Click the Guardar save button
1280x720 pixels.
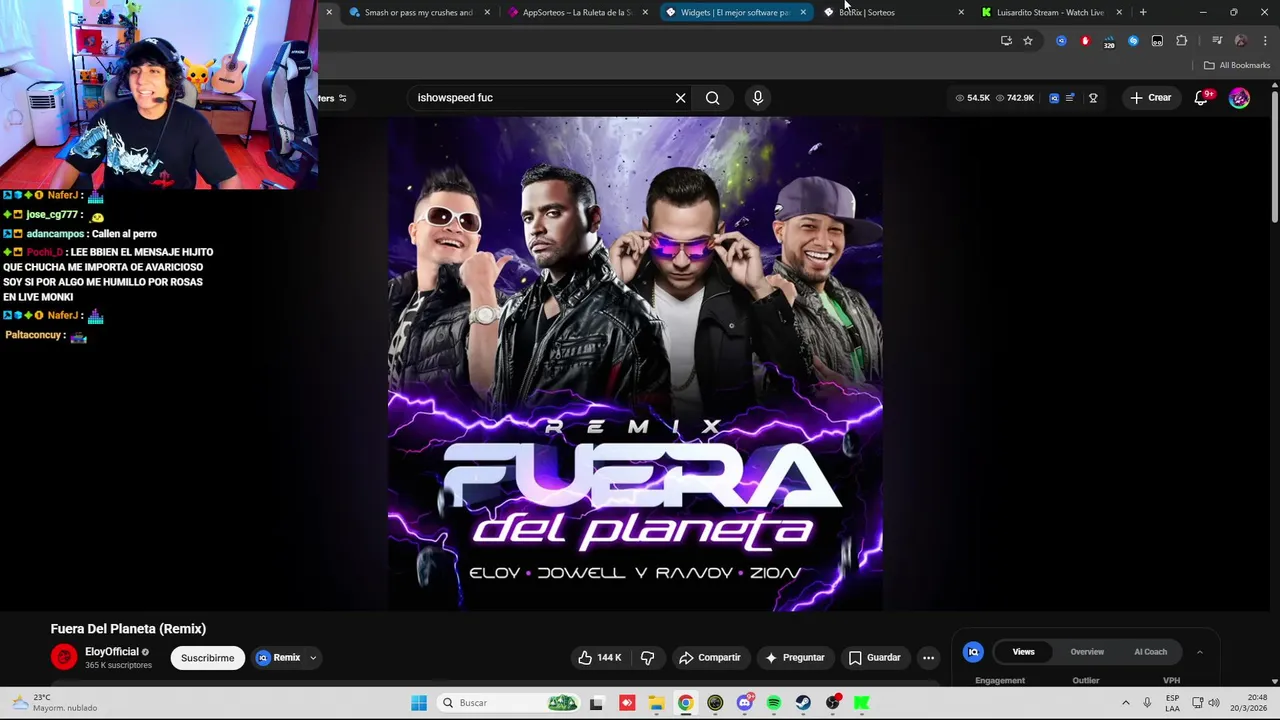click(x=875, y=658)
